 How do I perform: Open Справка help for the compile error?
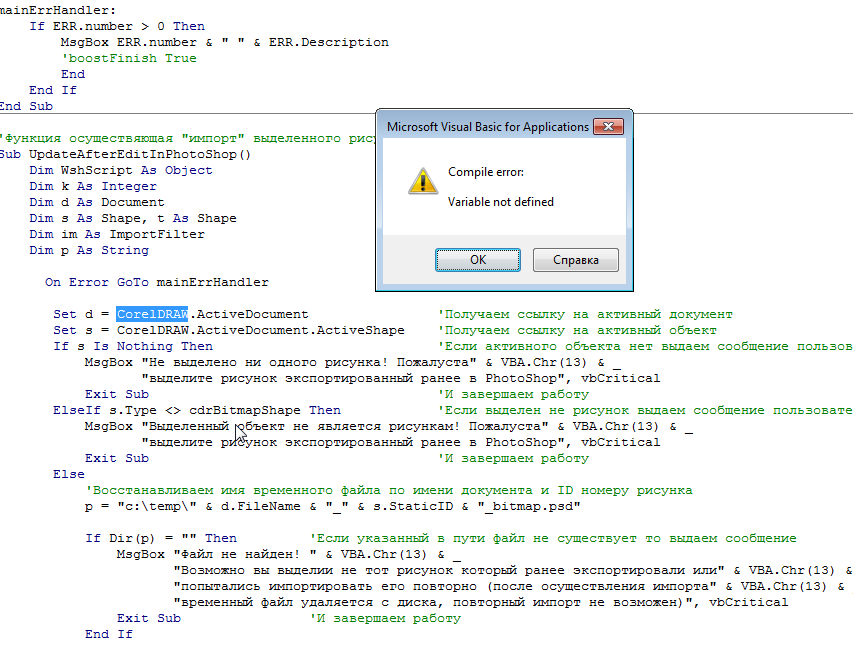tap(576, 260)
